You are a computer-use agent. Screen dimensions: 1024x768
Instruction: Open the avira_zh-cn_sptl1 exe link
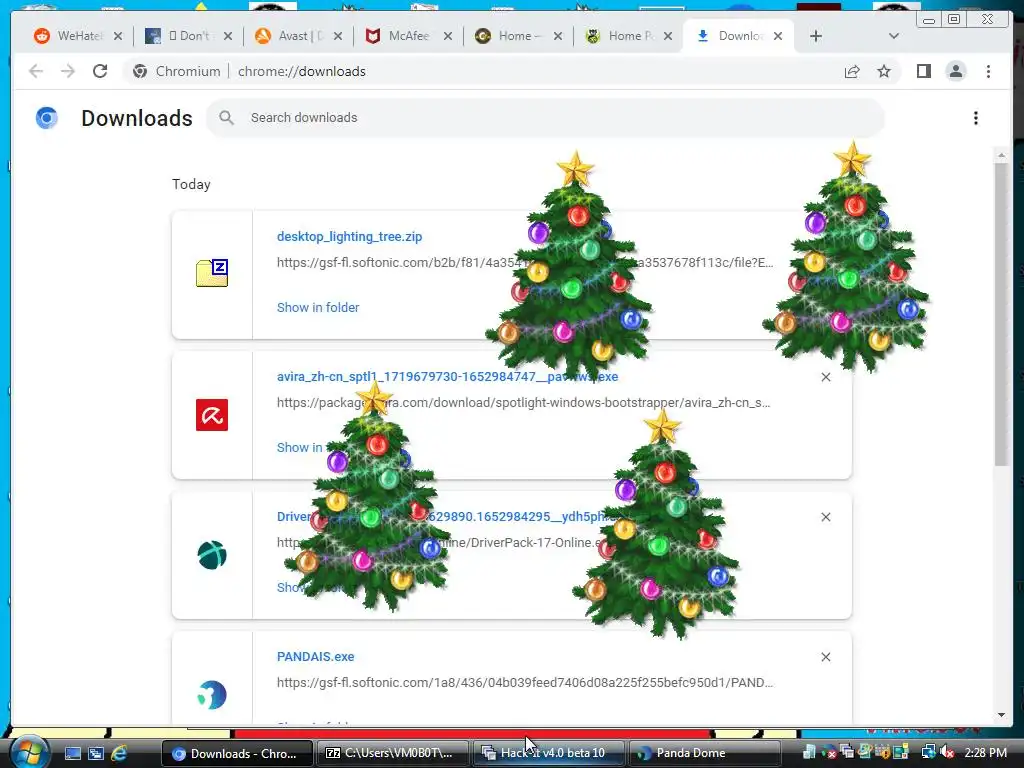coord(447,376)
